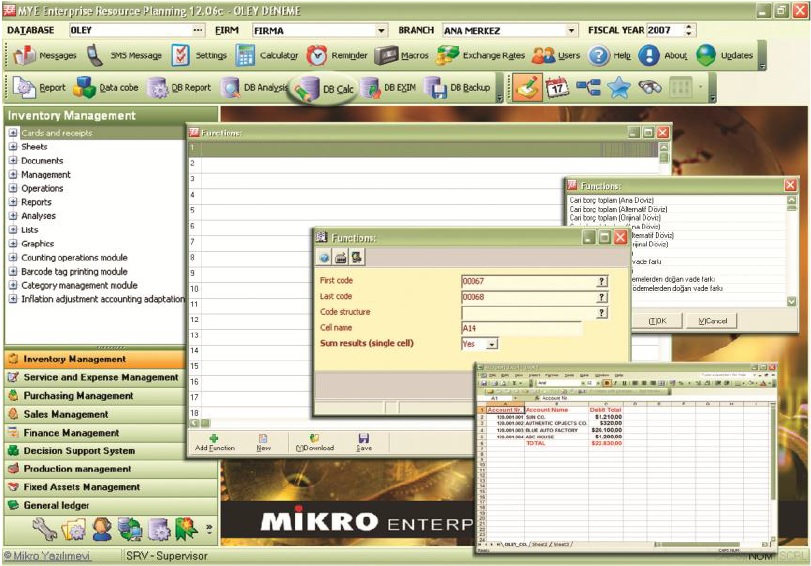This screenshot has height=566, width=811.
Task: Open Help from the toolbar
Action: 609,55
